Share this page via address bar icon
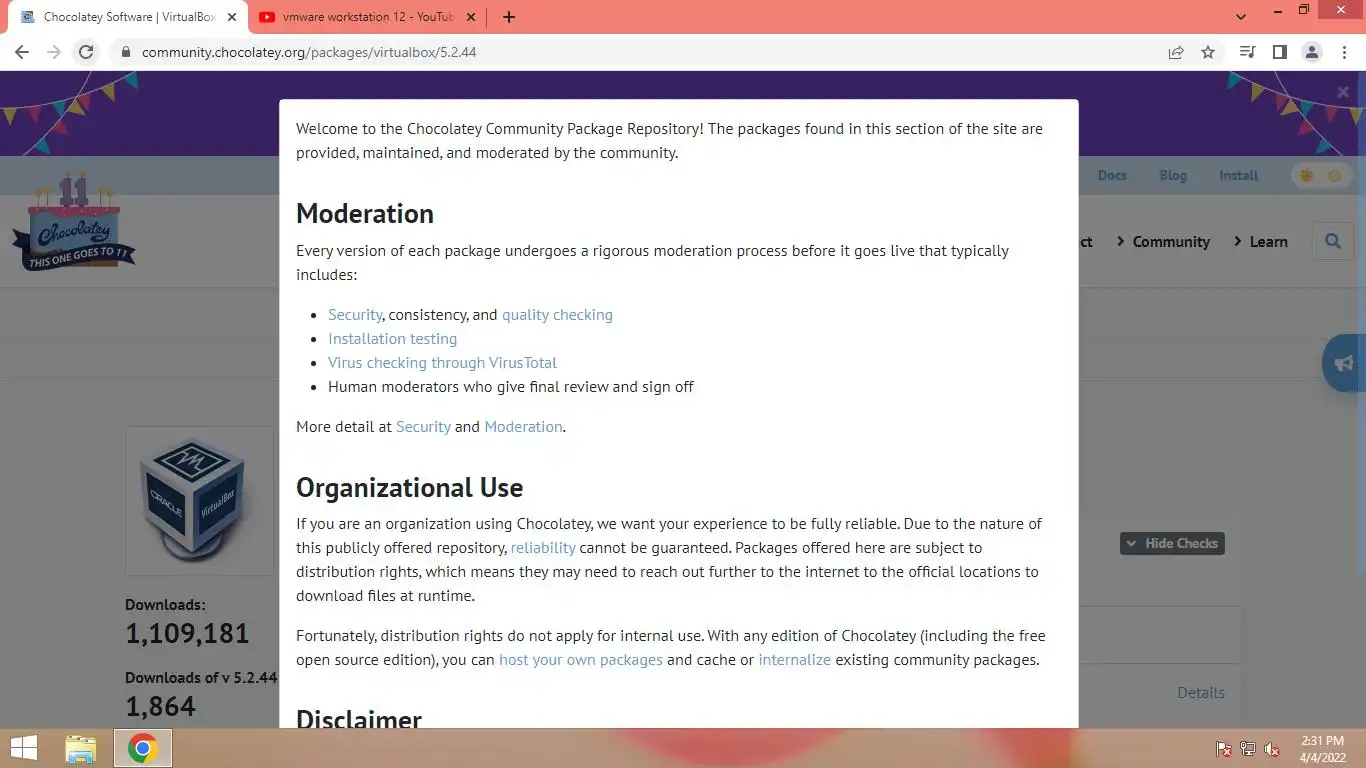Screen dimensions: 1366x768 point(1176,52)
